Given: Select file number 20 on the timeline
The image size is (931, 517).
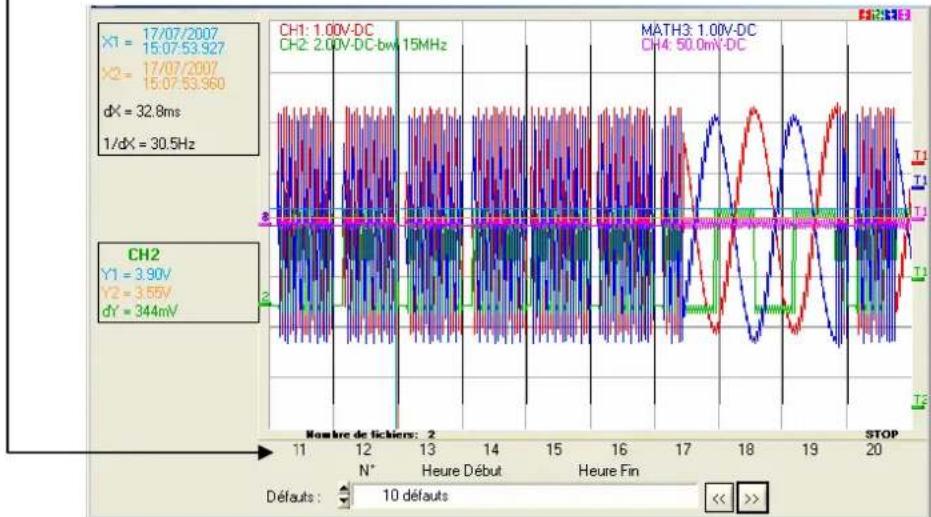Looking at the screenshot, I should (873, 450).
